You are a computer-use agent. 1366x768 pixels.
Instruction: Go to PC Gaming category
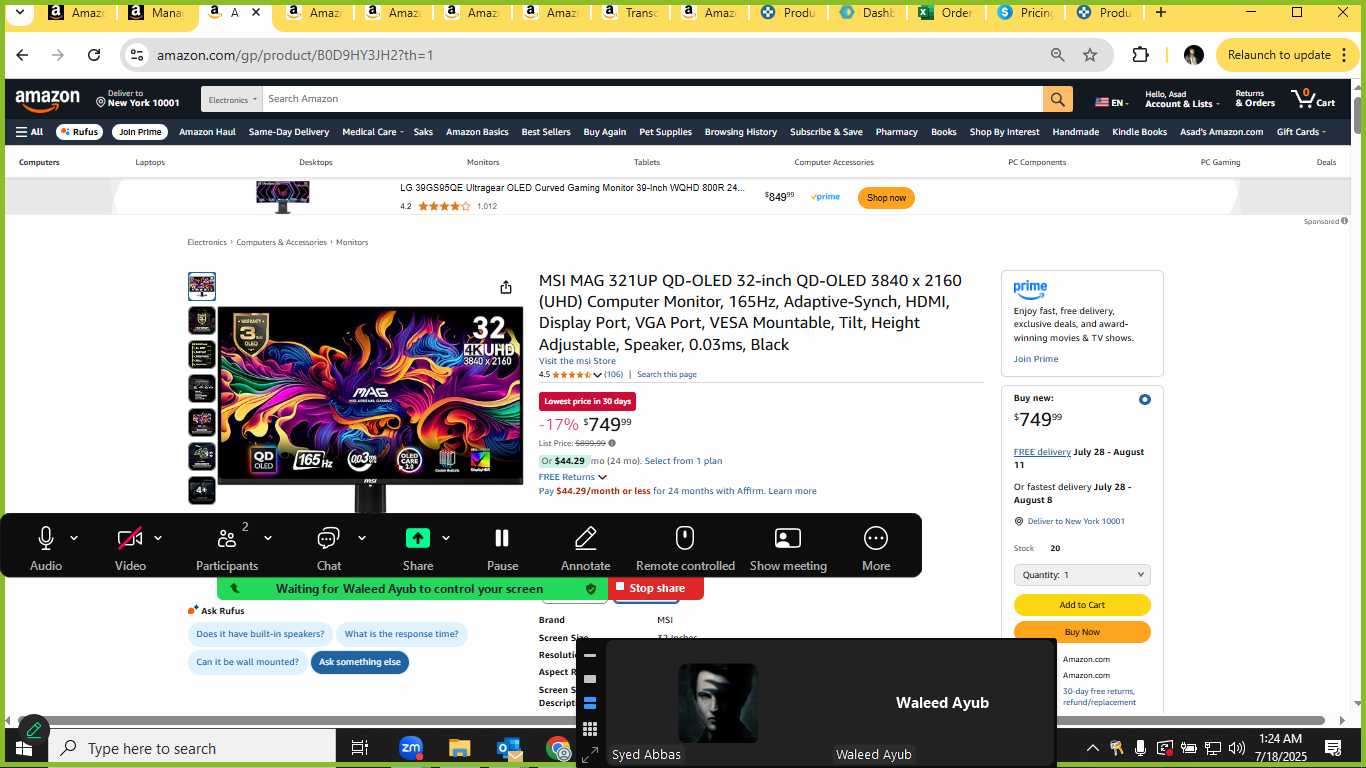1220,162
